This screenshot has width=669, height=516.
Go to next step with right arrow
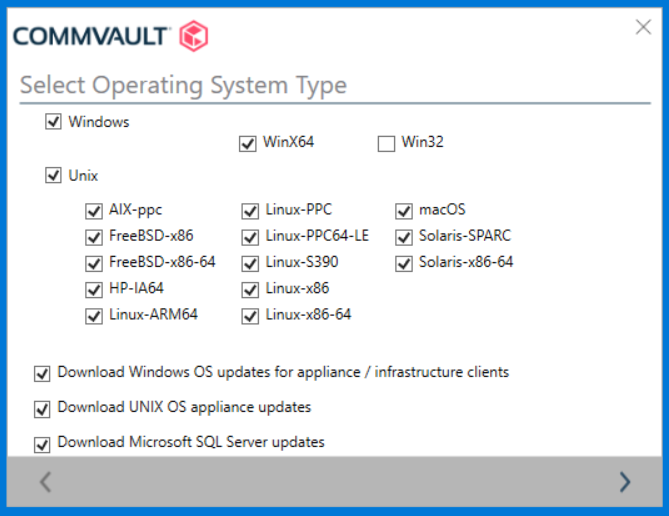coord(625,482)
